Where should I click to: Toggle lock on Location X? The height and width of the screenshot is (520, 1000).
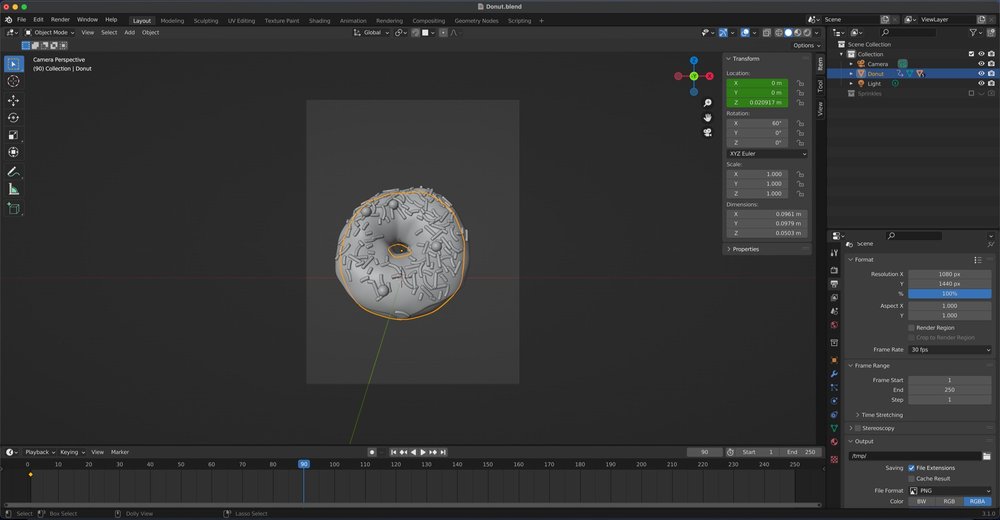click(800, 83)
